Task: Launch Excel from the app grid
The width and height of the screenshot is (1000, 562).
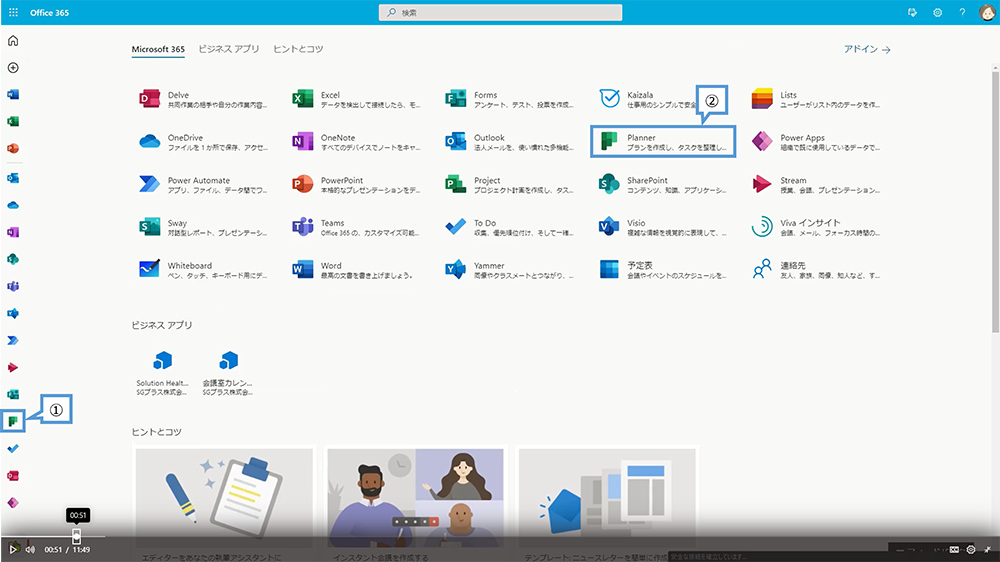Action: tap(356, 99)
